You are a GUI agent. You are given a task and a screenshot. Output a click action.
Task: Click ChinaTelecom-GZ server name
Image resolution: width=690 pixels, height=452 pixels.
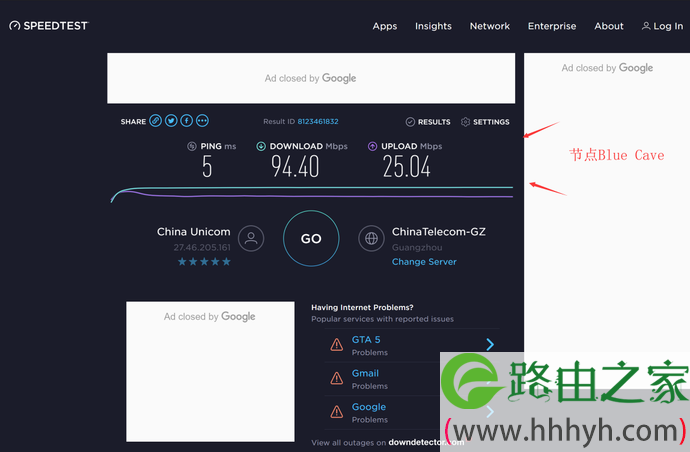pos(439,232)
